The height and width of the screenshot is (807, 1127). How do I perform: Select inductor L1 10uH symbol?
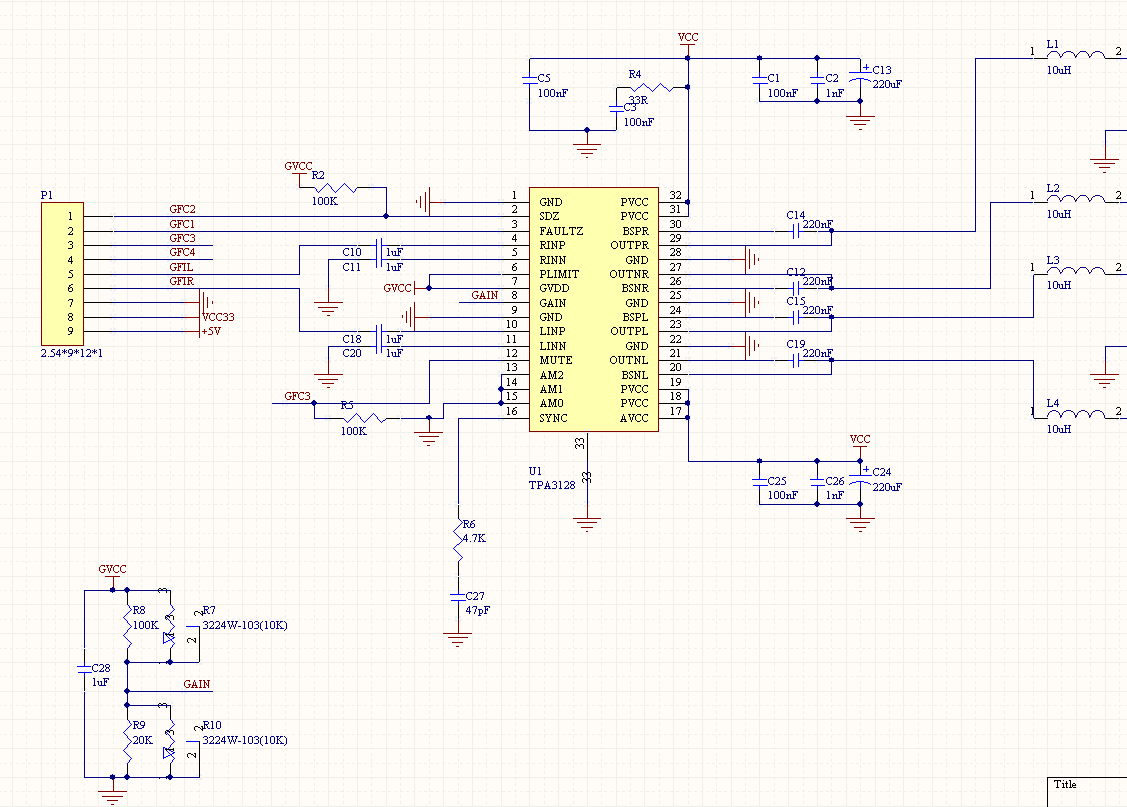point(1076,55)
